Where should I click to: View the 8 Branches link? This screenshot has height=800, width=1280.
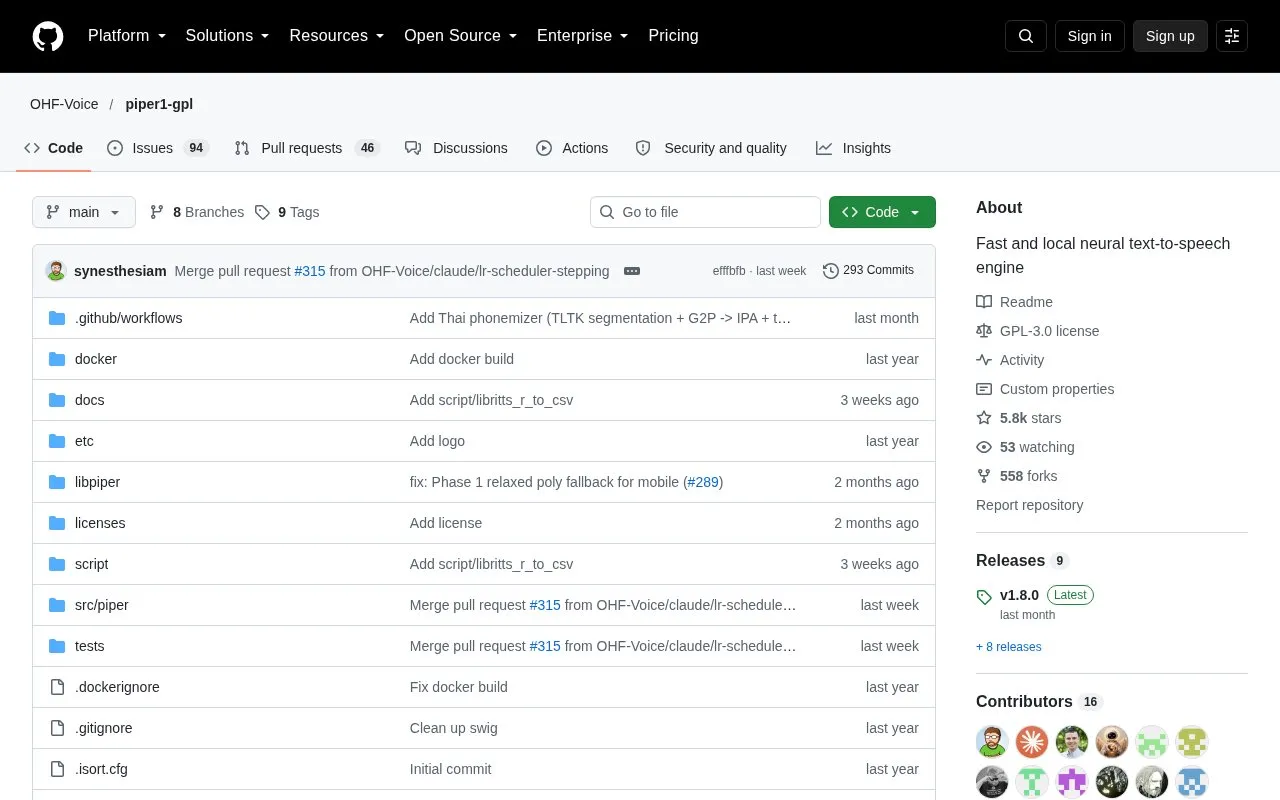tap(197, 212)
